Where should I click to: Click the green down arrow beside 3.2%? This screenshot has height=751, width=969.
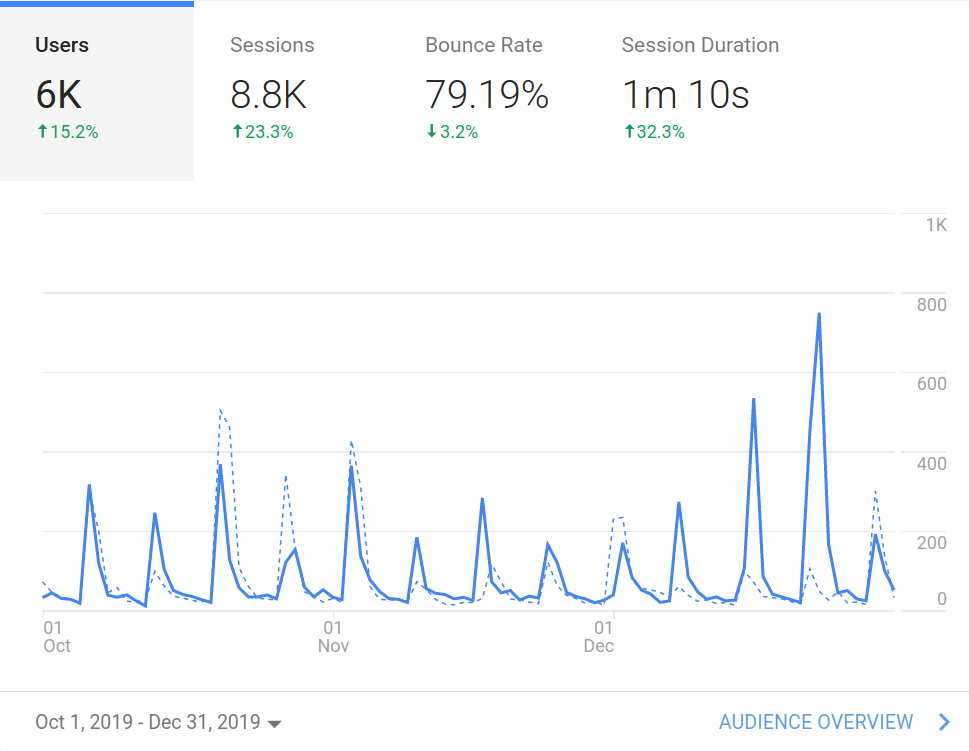tap(431, 131)
